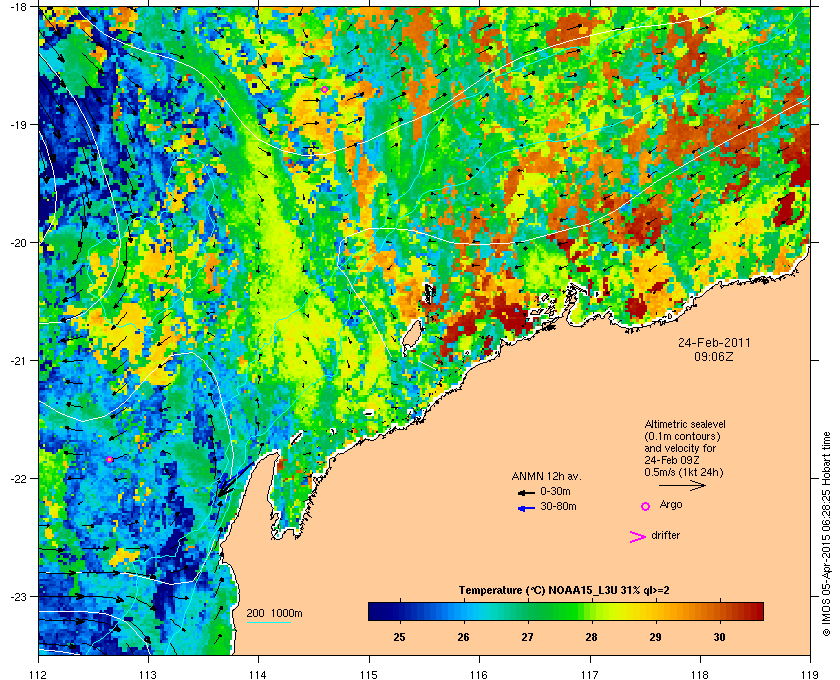This screenshot has height=680, width=840.
Task: Click the latitude axis label '-20'
Action: (19, 242)
